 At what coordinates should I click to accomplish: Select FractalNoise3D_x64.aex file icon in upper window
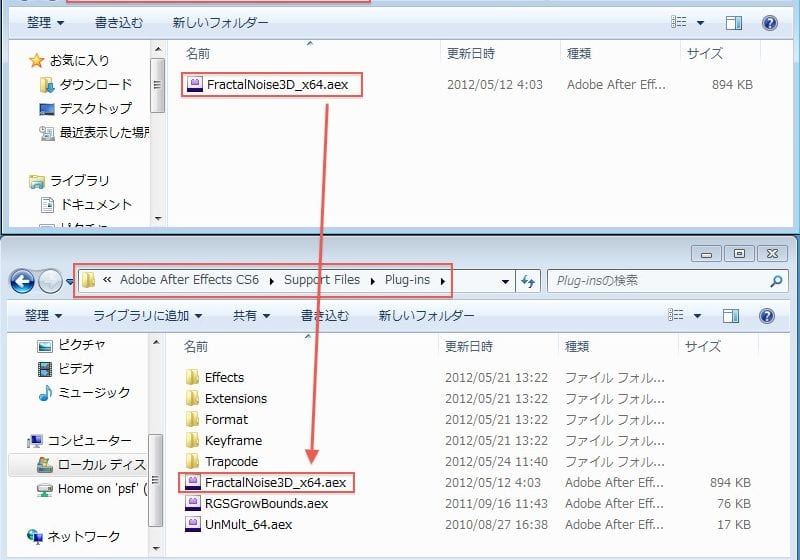click(194, 84)
